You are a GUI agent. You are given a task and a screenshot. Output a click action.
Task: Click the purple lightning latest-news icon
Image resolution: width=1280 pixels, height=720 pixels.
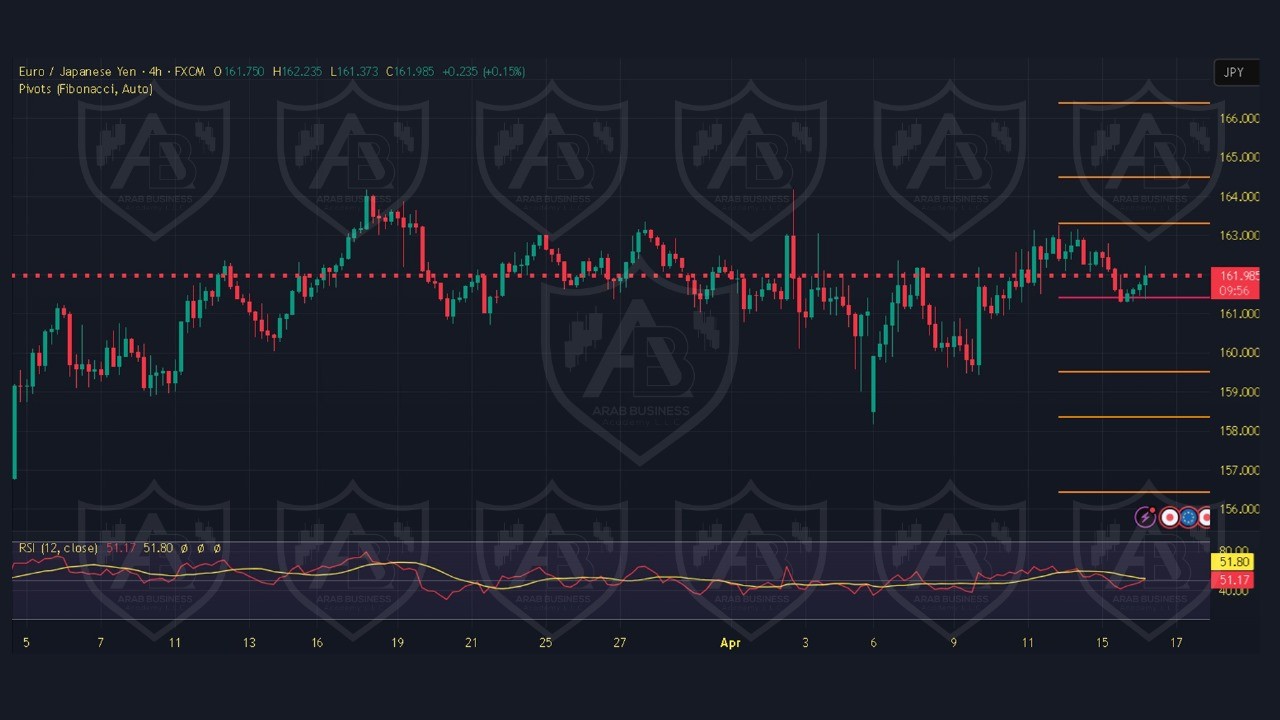tap(1145, 517)
